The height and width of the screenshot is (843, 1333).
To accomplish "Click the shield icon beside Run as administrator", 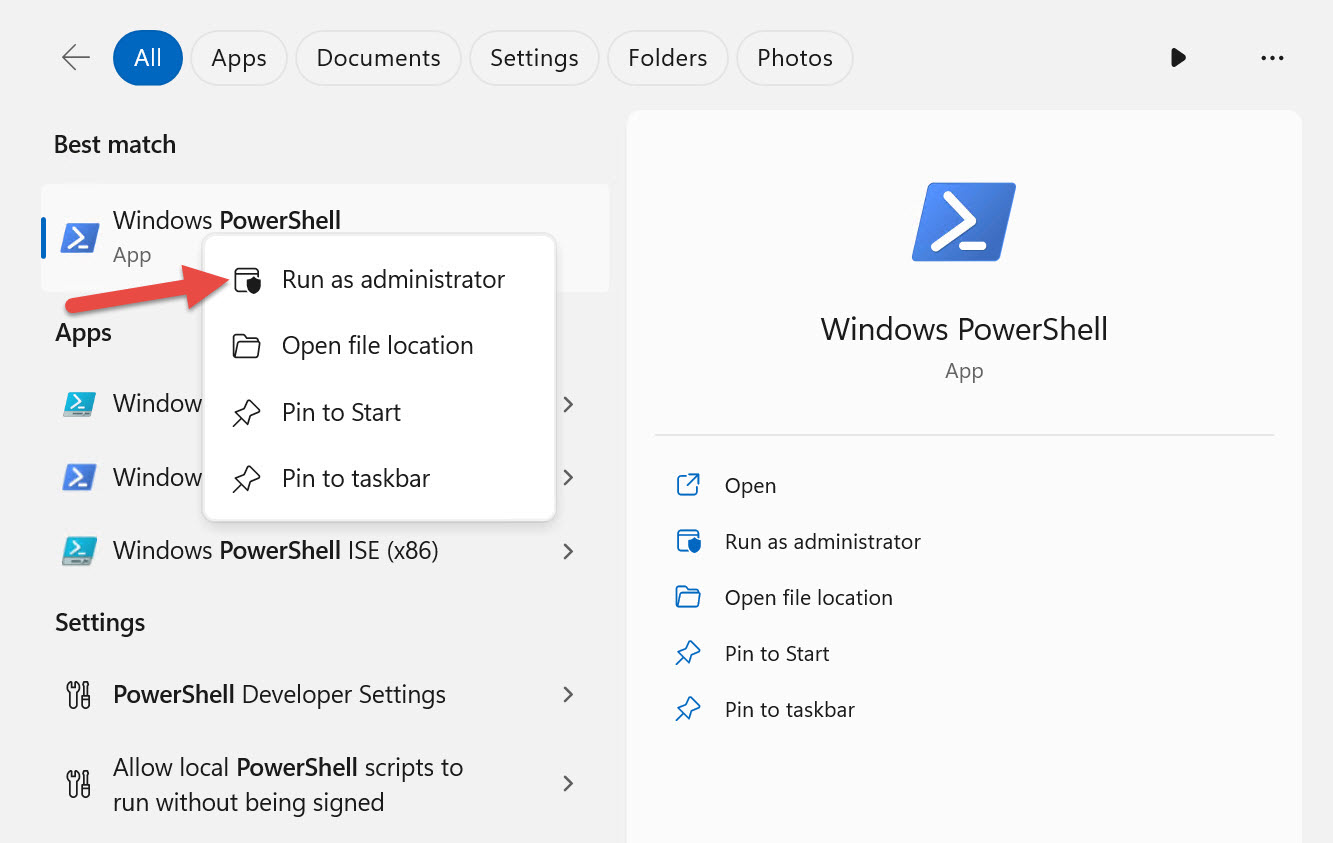I will coord(248,280).
